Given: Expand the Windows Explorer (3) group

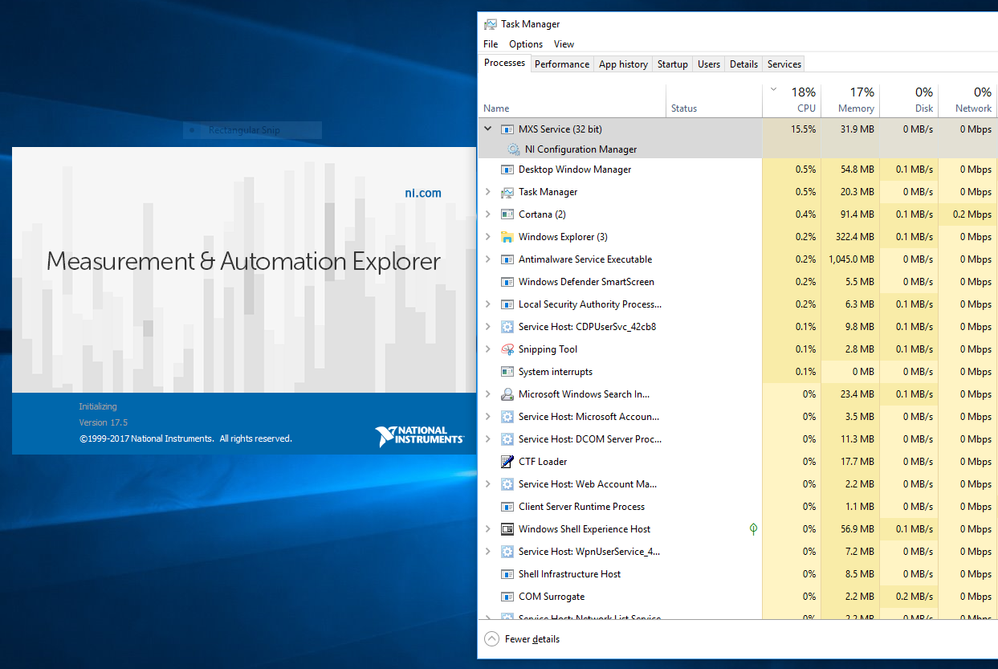Looking at the screenshot, I should coord(488,237).
